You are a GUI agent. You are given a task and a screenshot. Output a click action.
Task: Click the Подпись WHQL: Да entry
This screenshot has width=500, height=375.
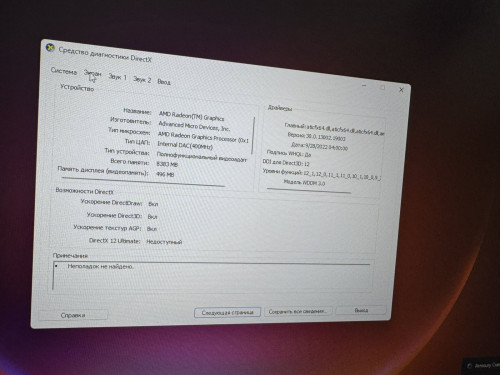[x=289, y=153]
